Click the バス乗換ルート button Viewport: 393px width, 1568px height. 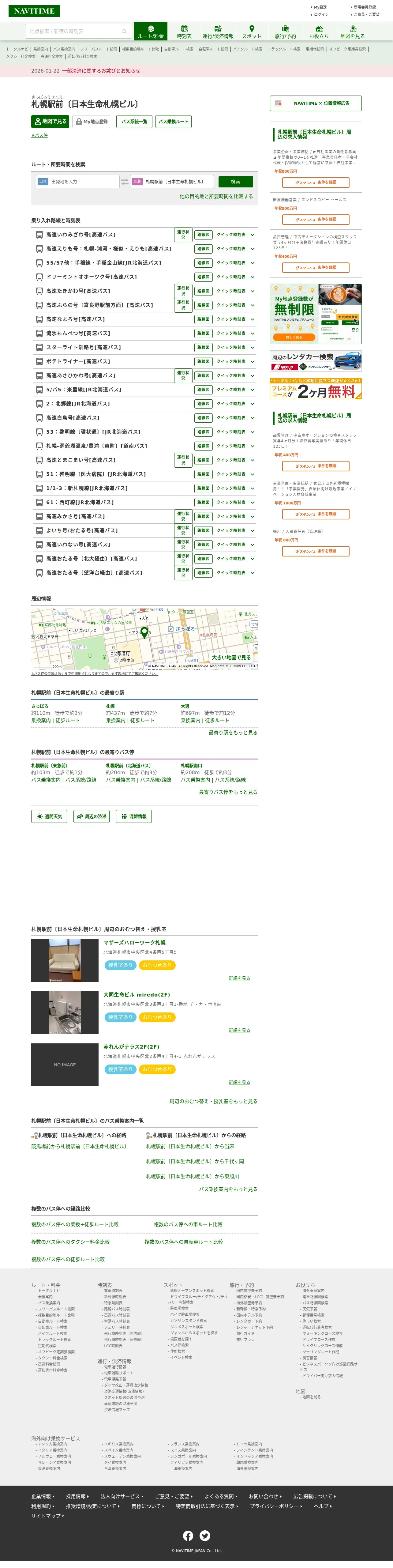(x=173, y=122)
